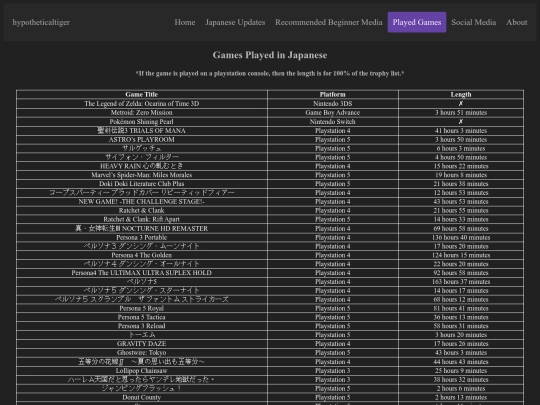Open the Social Media page

tap(474, 22)
